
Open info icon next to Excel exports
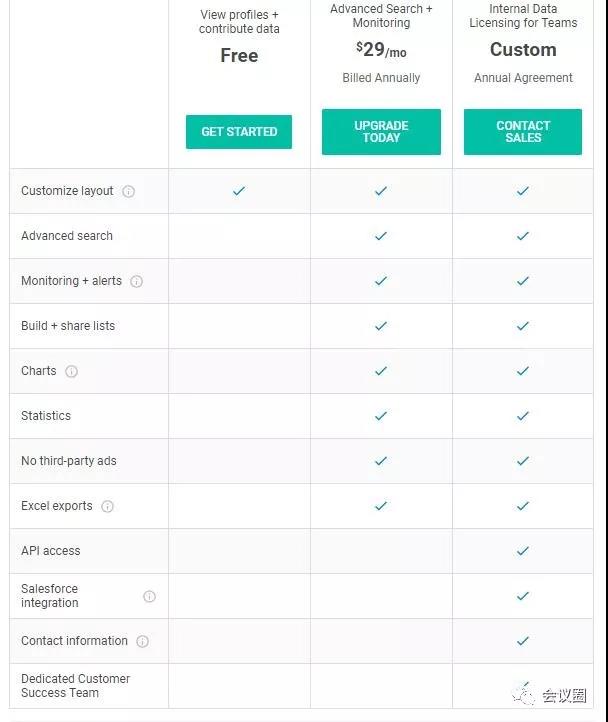pos(107,507)
